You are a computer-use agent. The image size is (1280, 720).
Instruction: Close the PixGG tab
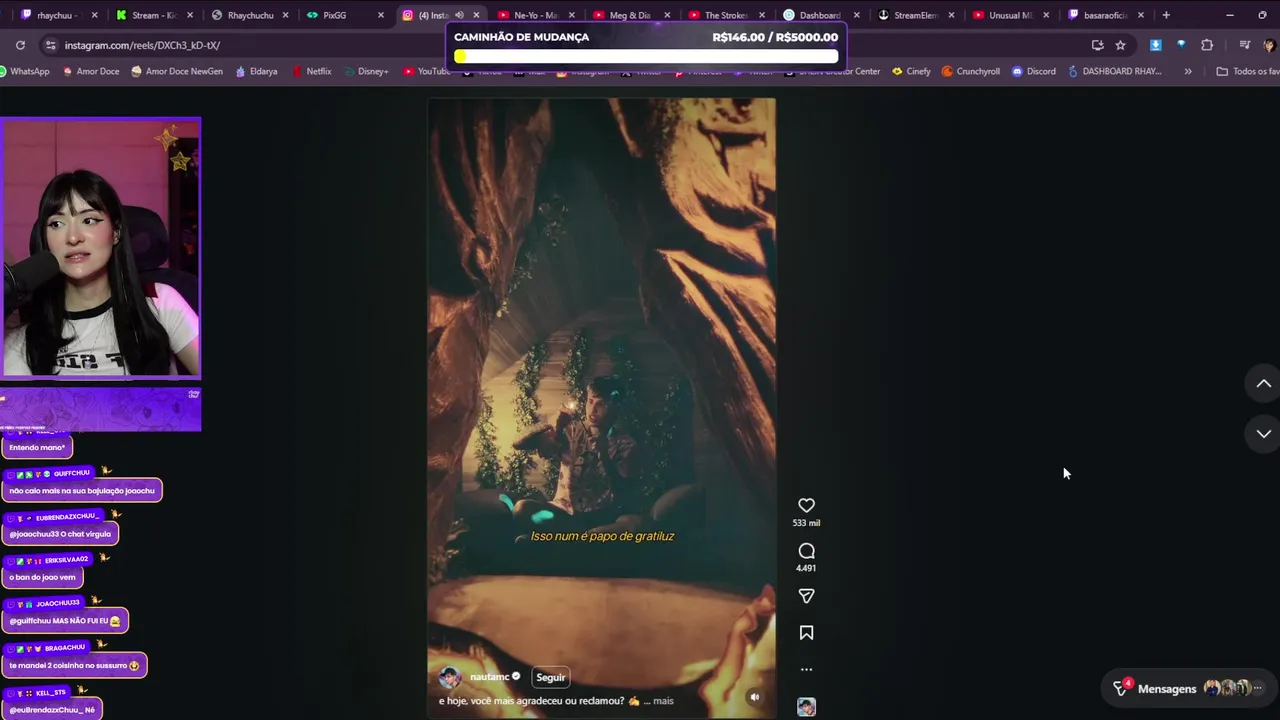click(381, 15)
